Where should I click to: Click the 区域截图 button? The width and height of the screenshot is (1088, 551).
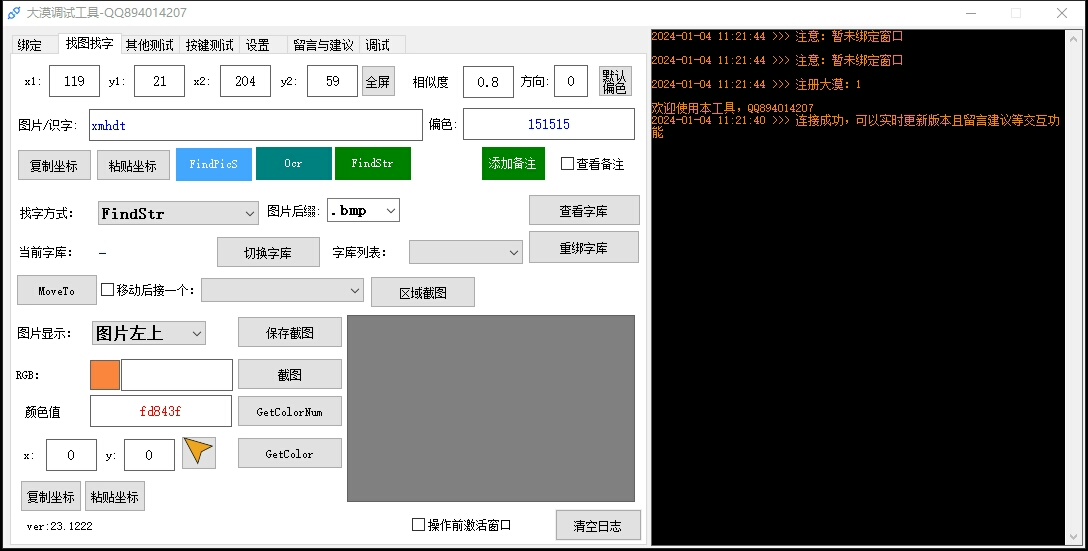pyautogui.click(x=423, y=293)
